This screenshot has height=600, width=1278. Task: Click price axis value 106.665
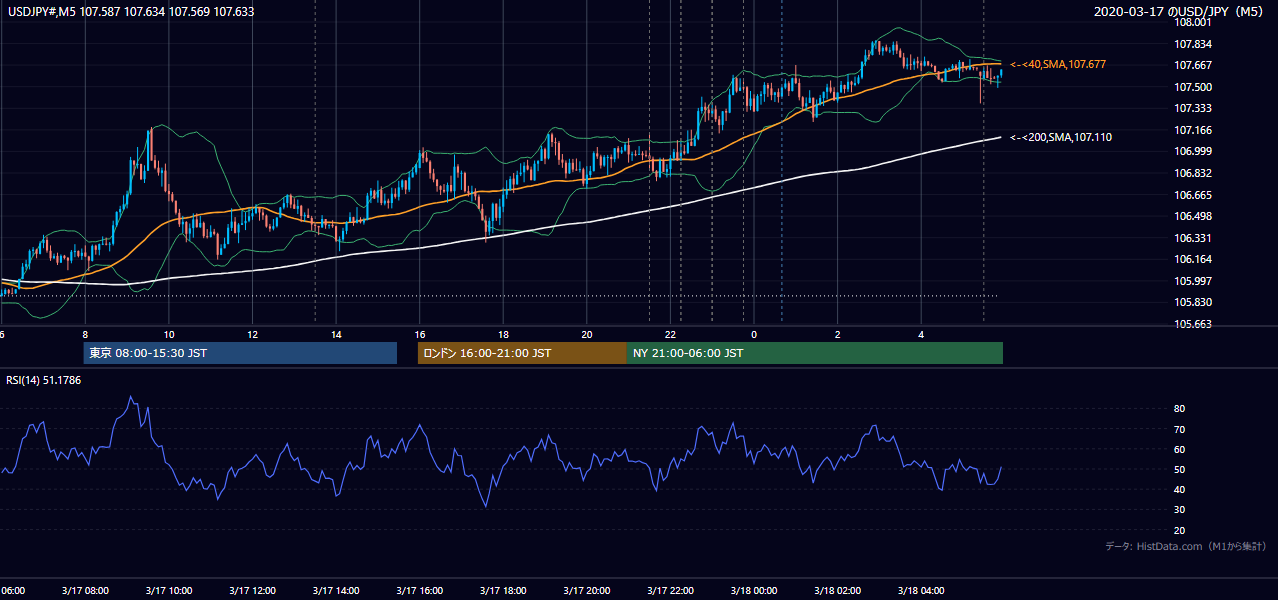tap(1193, 195)
